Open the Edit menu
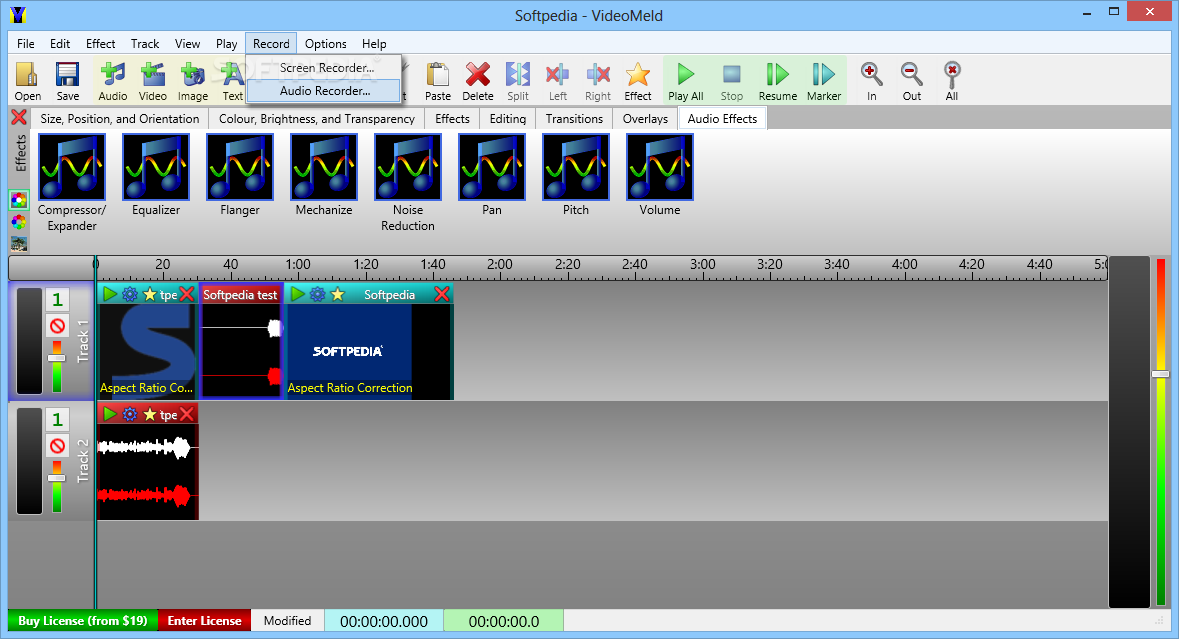This screenshot has height=639, width=1179. [x=60, y=44]
